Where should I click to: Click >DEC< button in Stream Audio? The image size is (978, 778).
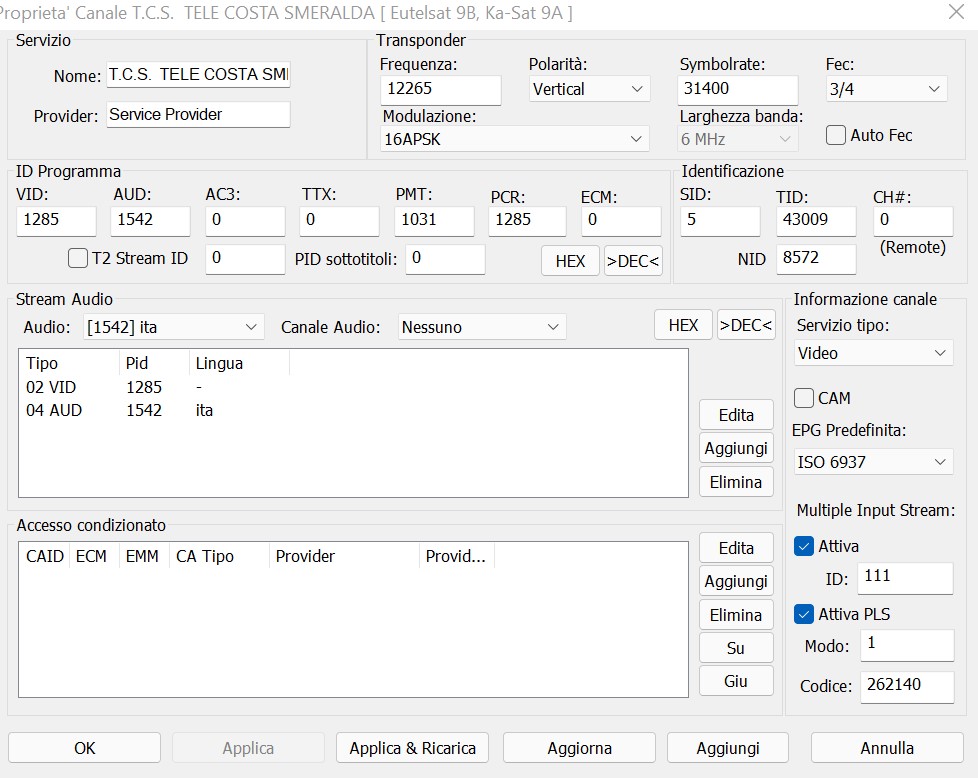pyautogui.click(x=746, y=325)
